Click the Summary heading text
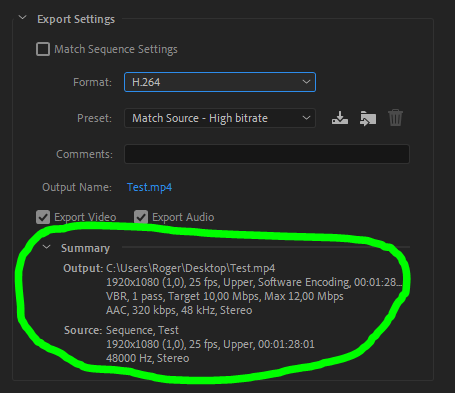Viewport: 455px width, 393px height. pyautogui.click(x=85, y=248)
